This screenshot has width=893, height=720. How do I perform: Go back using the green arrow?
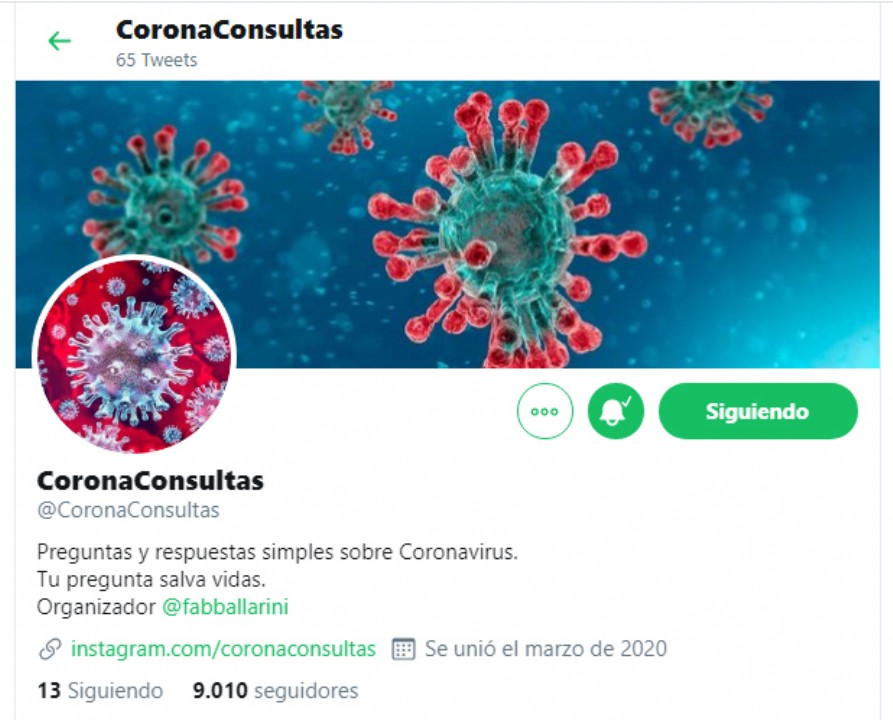59,41
